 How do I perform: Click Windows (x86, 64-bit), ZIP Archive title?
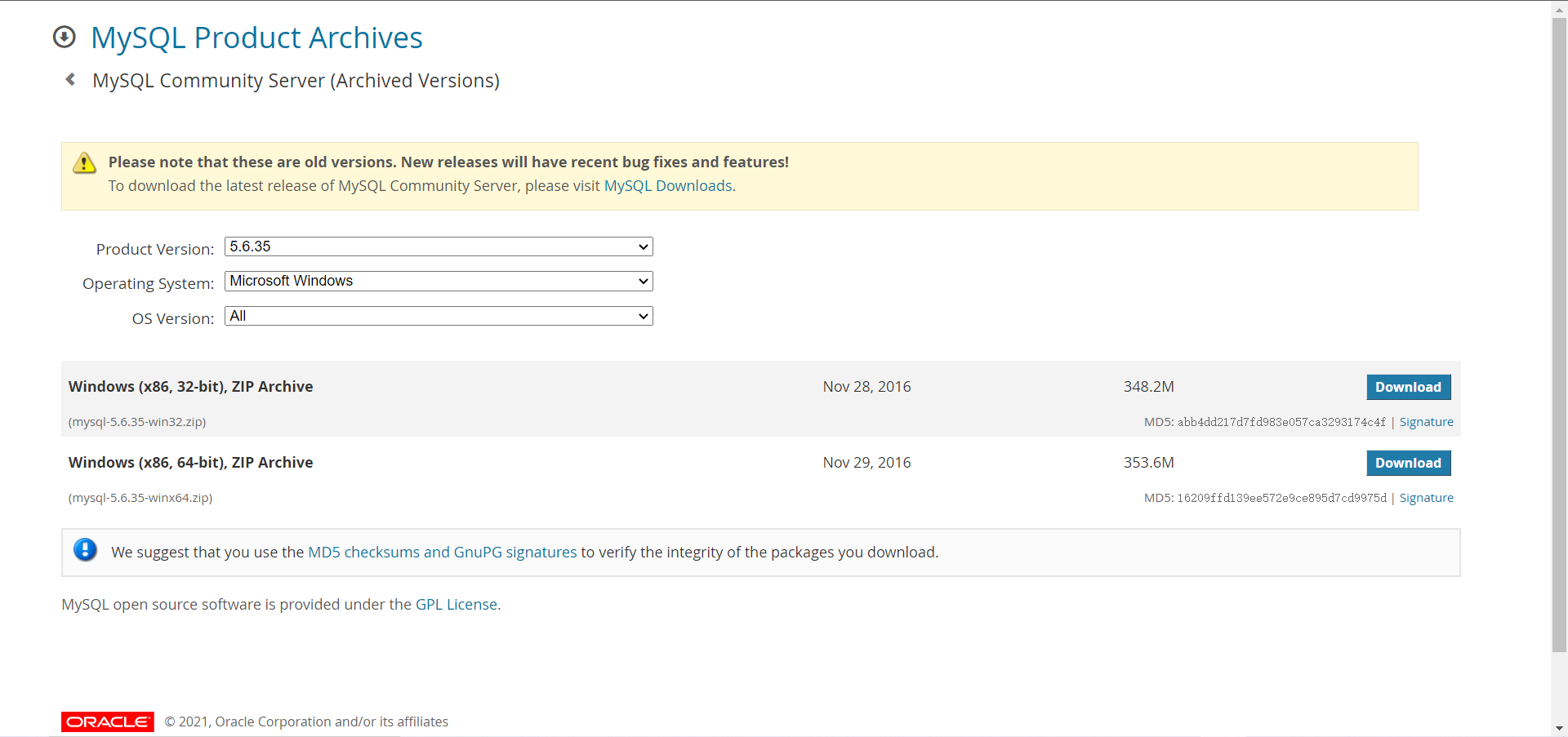[191, 463]
